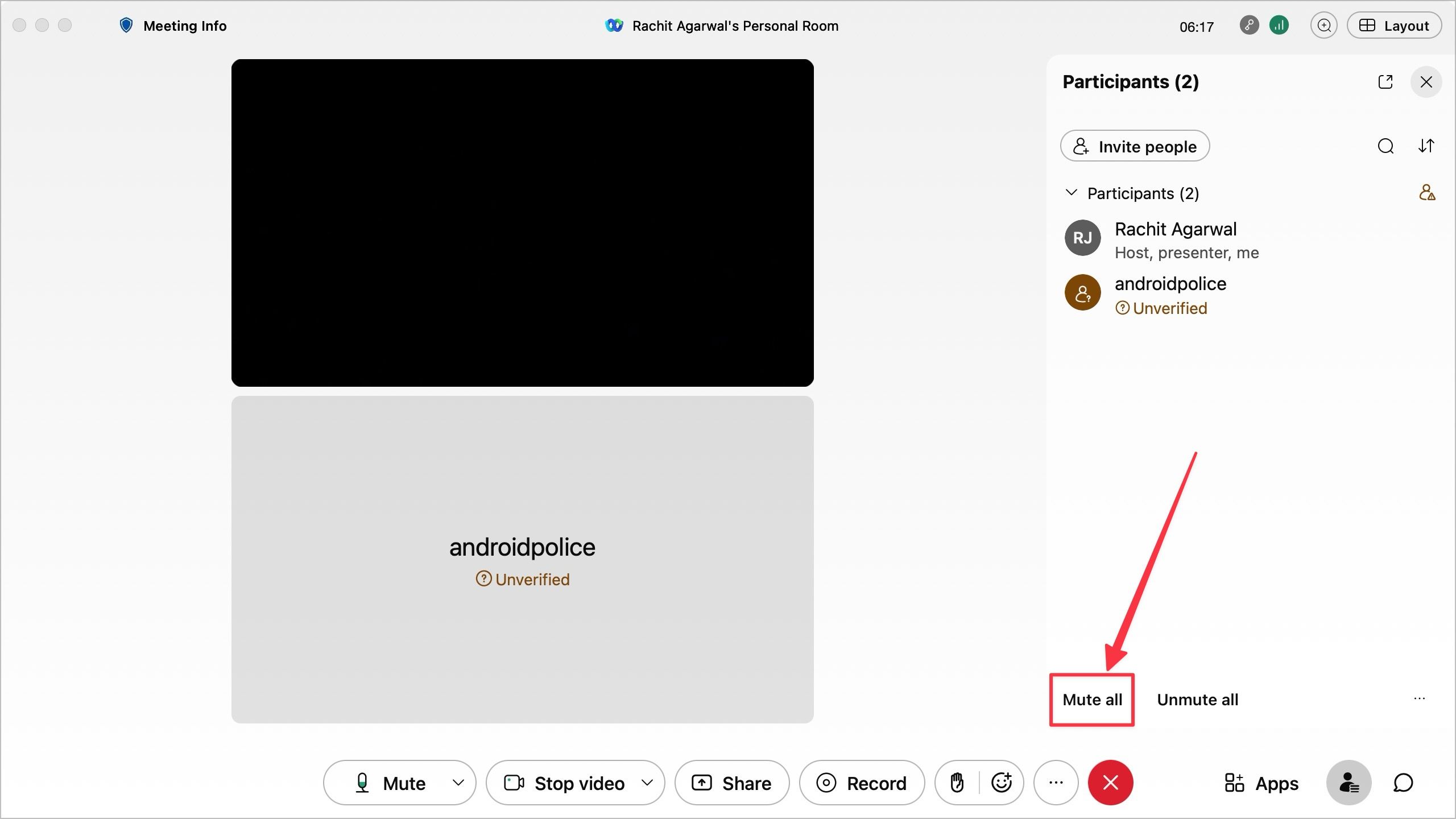Collapse the Participants (2) section
The height and width of the screenshot is (819, 1456).
pyautogui.click(x=1071, y=193)
